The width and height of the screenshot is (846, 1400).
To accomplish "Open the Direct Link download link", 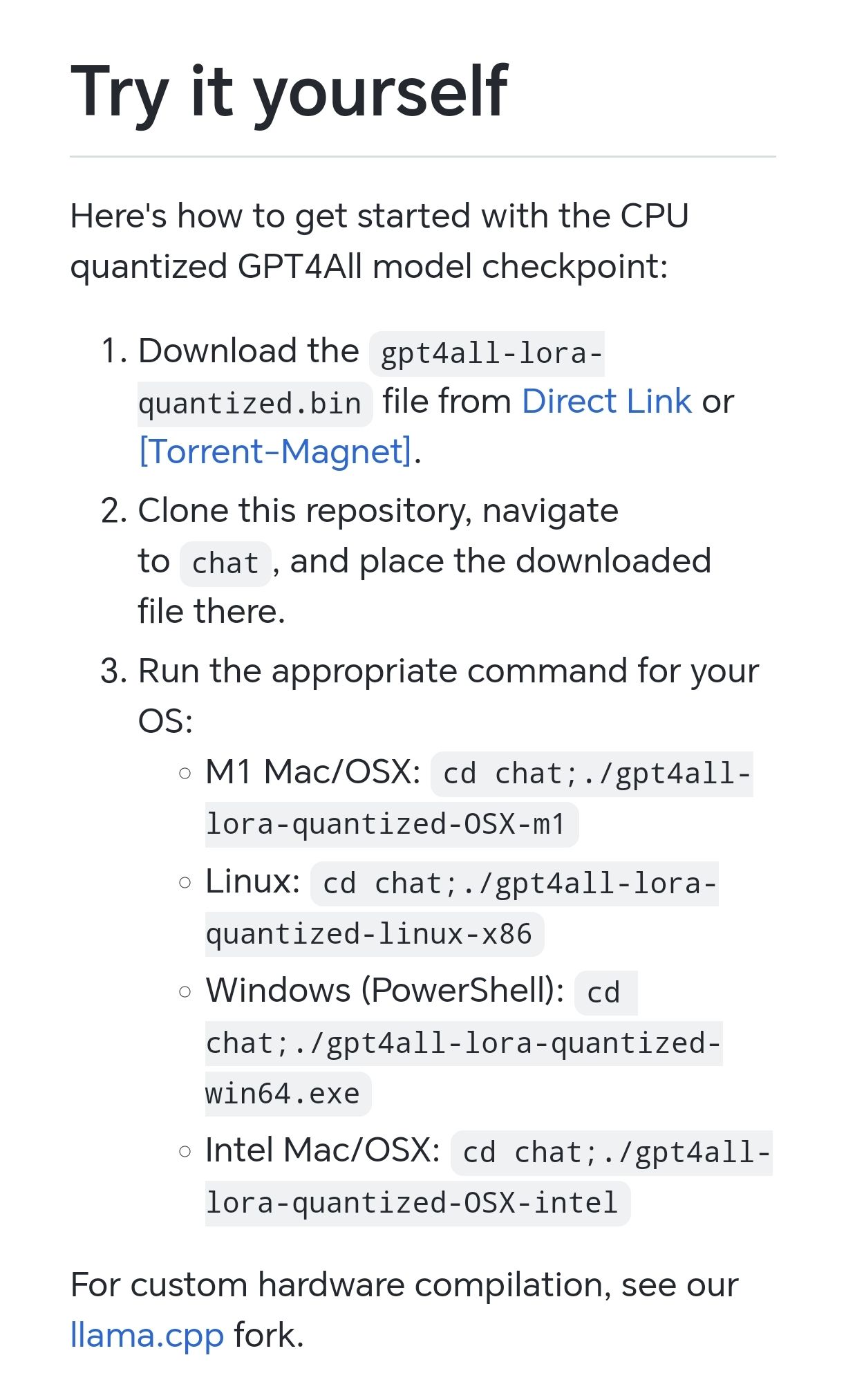I will [x=606, y=402].
